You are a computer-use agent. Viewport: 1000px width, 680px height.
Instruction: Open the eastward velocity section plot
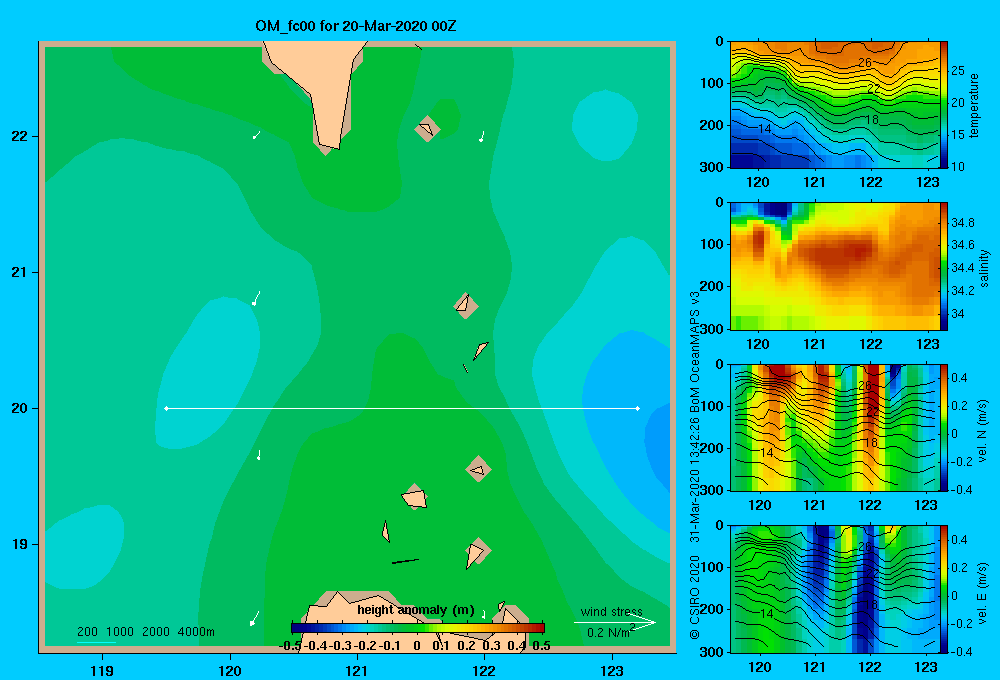click(835, 589)
